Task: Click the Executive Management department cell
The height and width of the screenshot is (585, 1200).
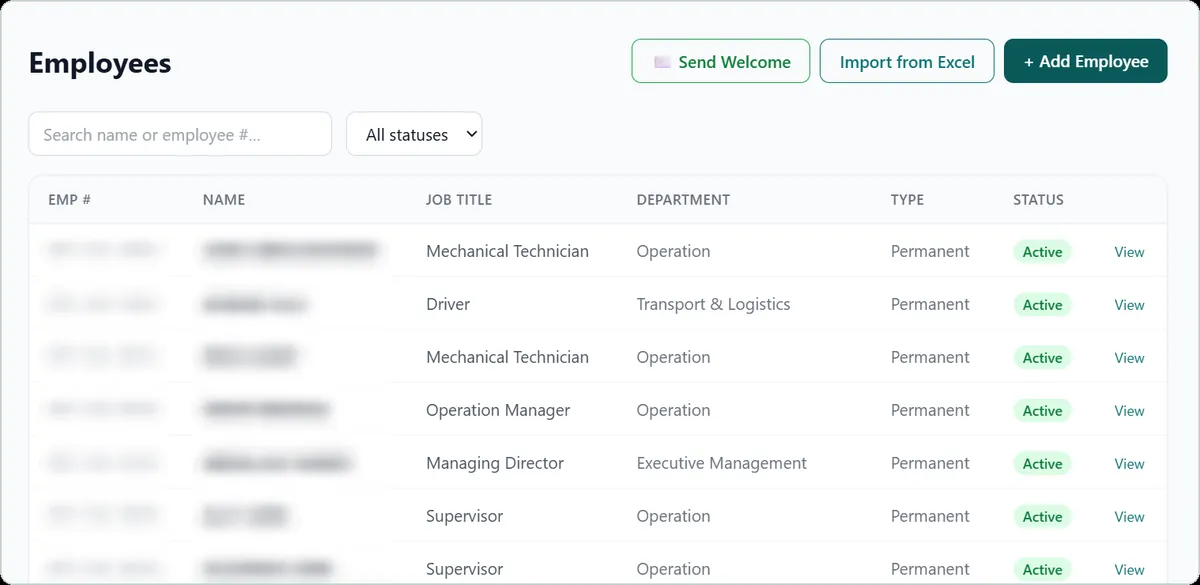Action: tap(722, 463)
